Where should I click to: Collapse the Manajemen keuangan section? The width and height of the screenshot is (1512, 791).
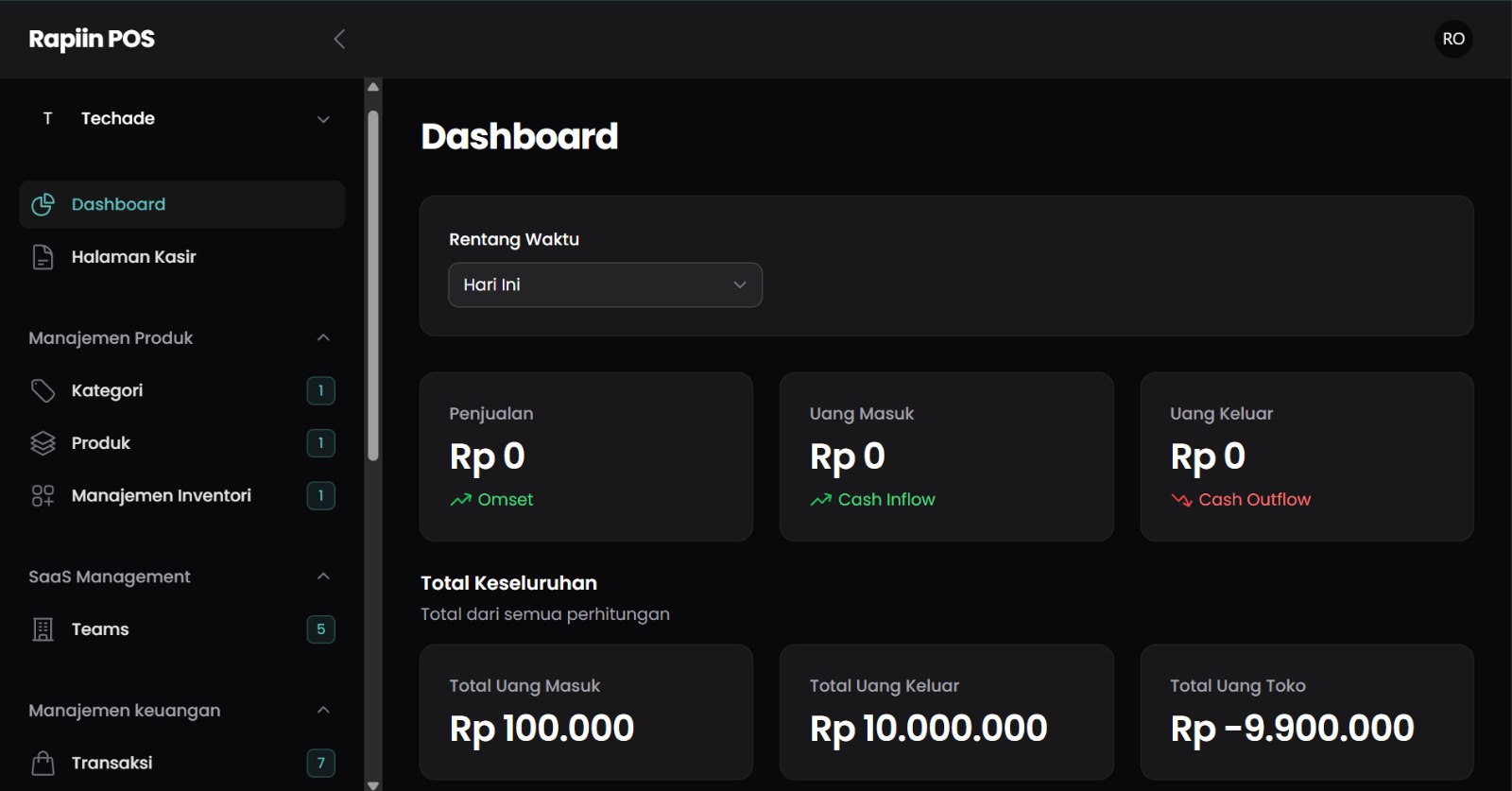coord(323,710)
